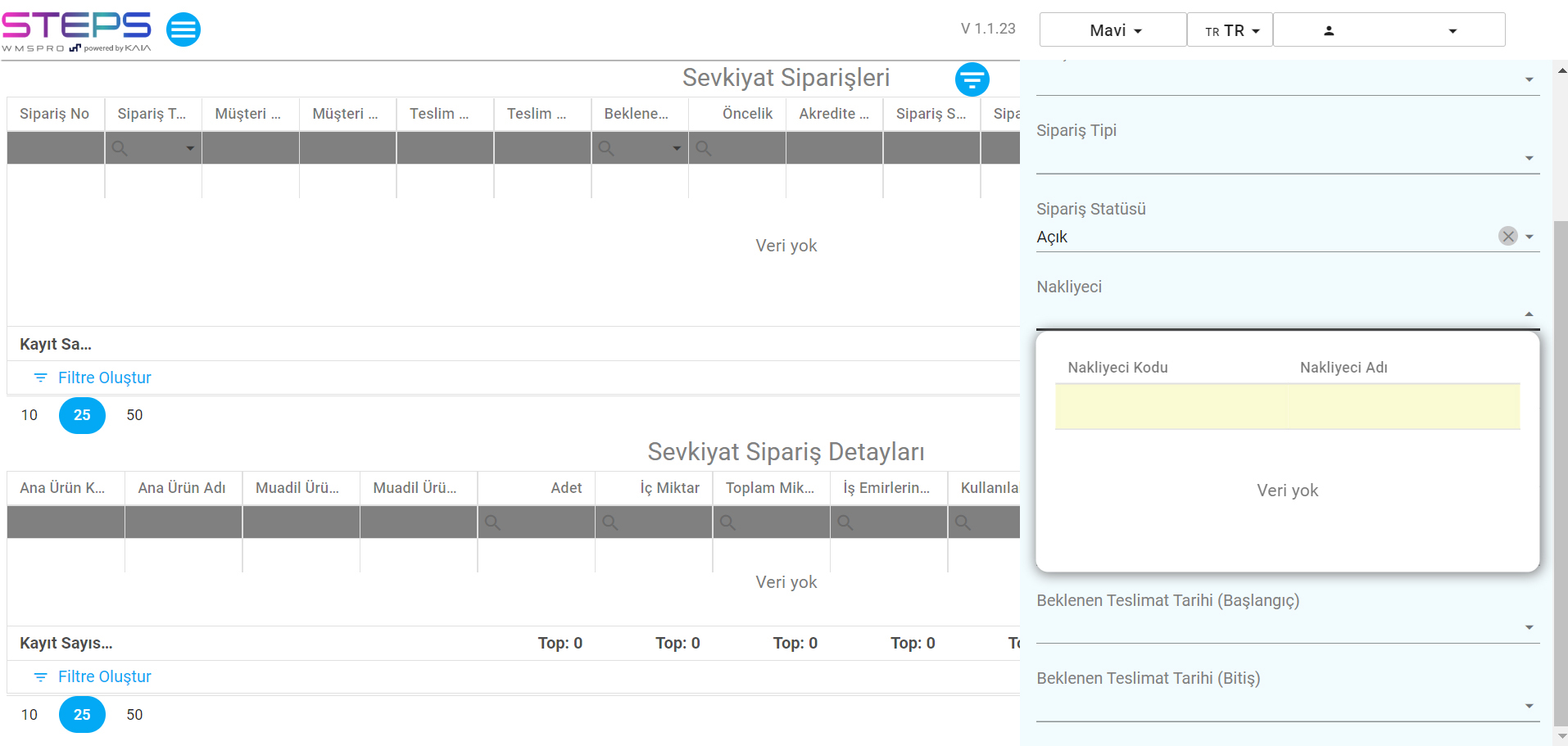The width and height of the screenshot is (1568, 746).
Task: Click scrollbar down arrow in filter panel
Action: click(1561, 737)
